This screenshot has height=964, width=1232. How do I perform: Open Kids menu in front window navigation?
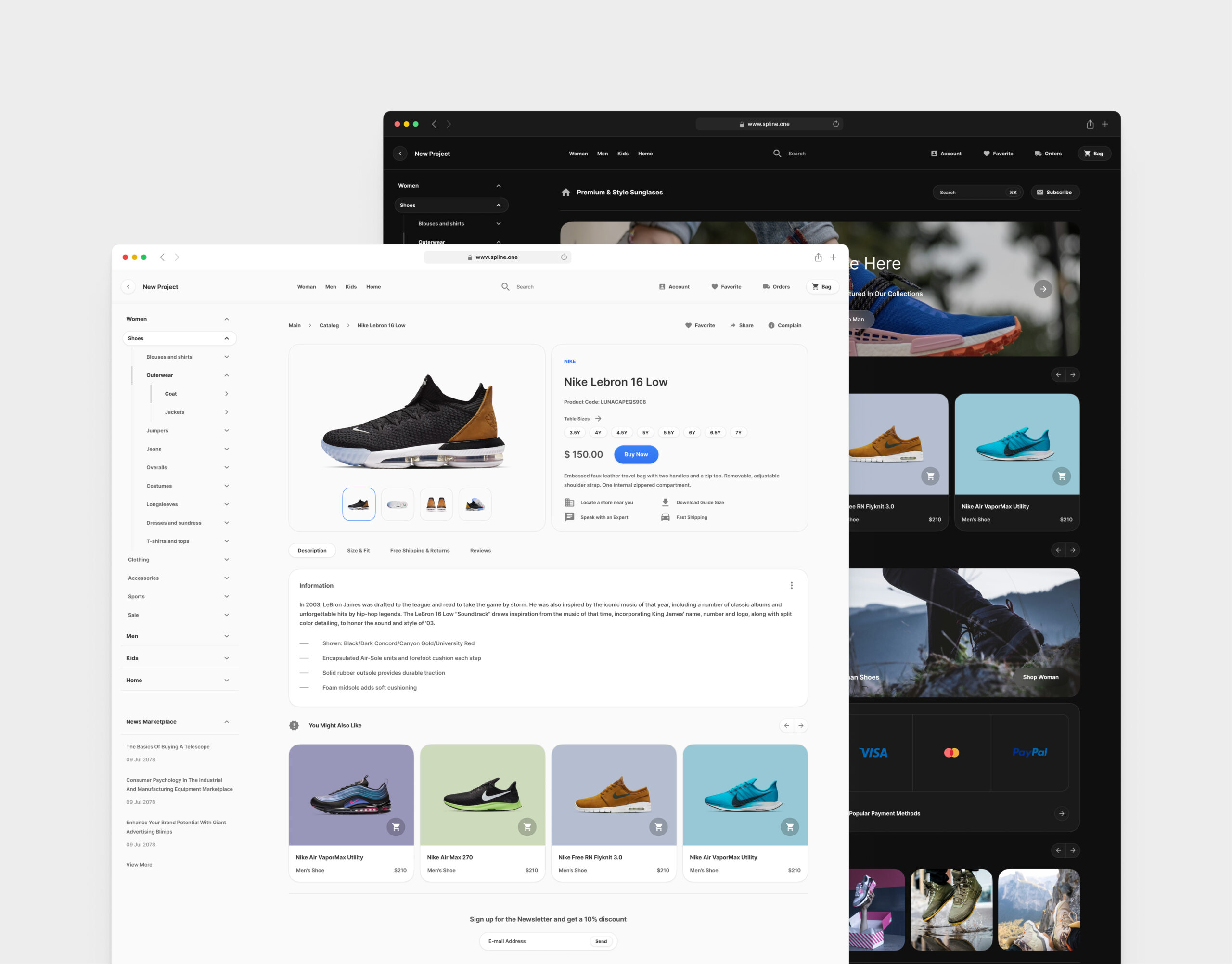click(351, 287)
